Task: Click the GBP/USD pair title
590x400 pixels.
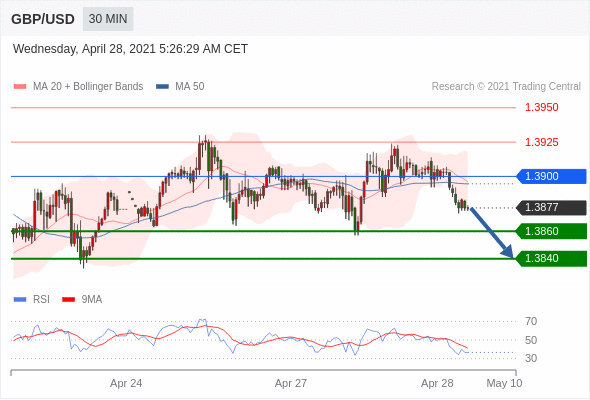Action: [43, 19]
